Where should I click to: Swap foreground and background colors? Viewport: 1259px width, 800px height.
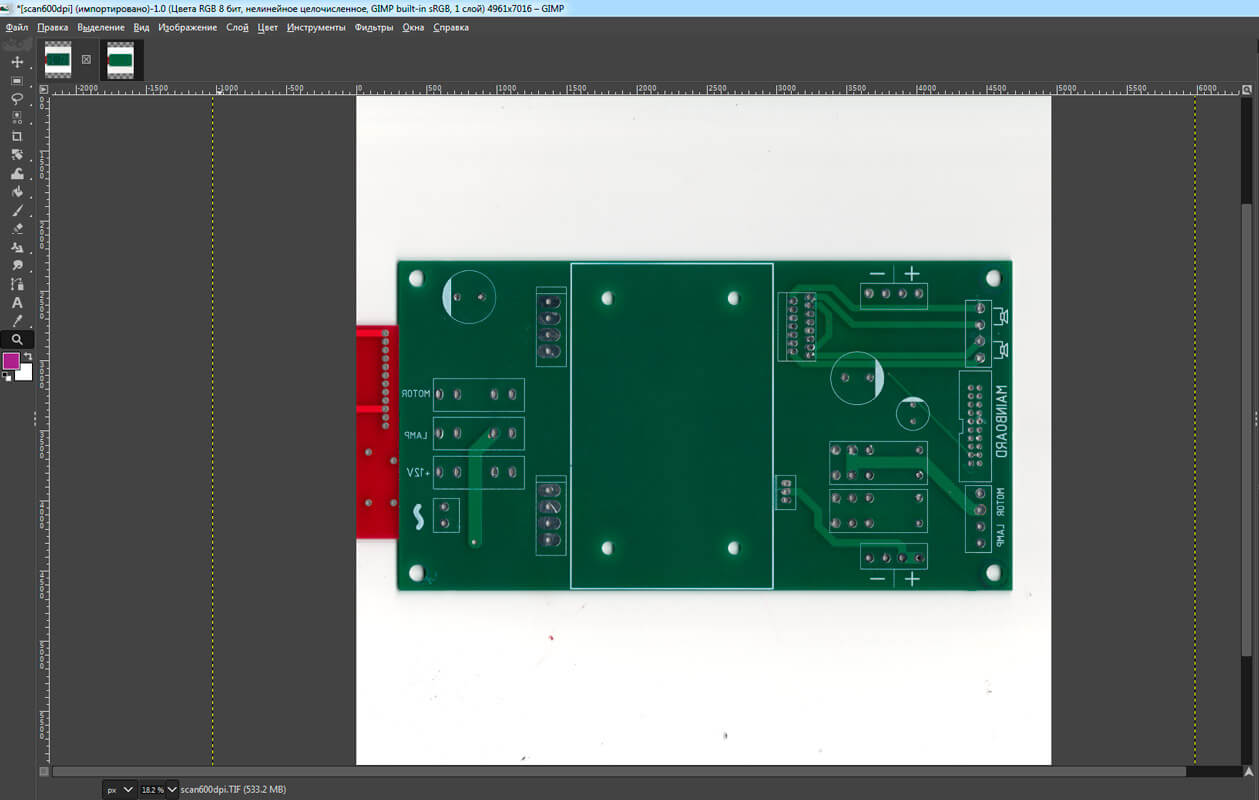click(28, 356)
